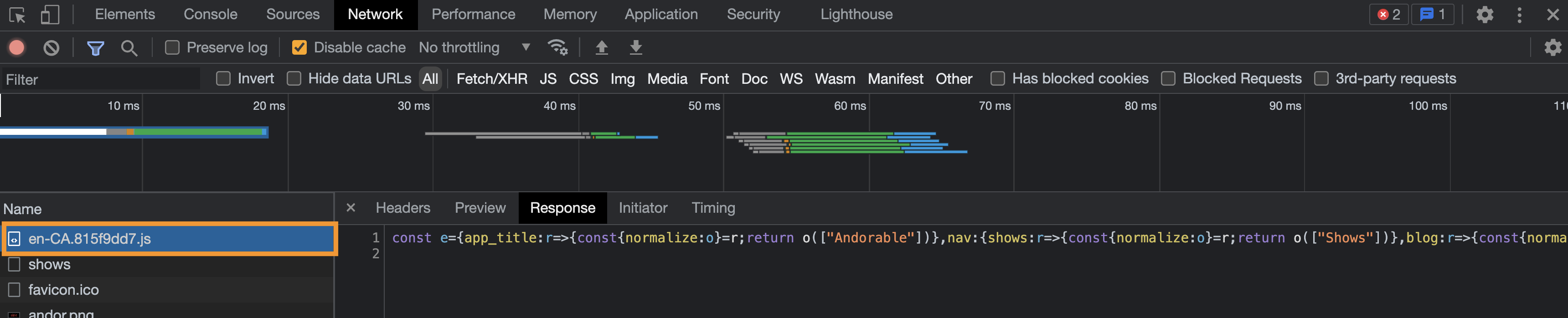Image resolution: width=1568 pixels, height=318 pixels.
Task: Show the Initiator tab
Action: click(x=643, y=208)
